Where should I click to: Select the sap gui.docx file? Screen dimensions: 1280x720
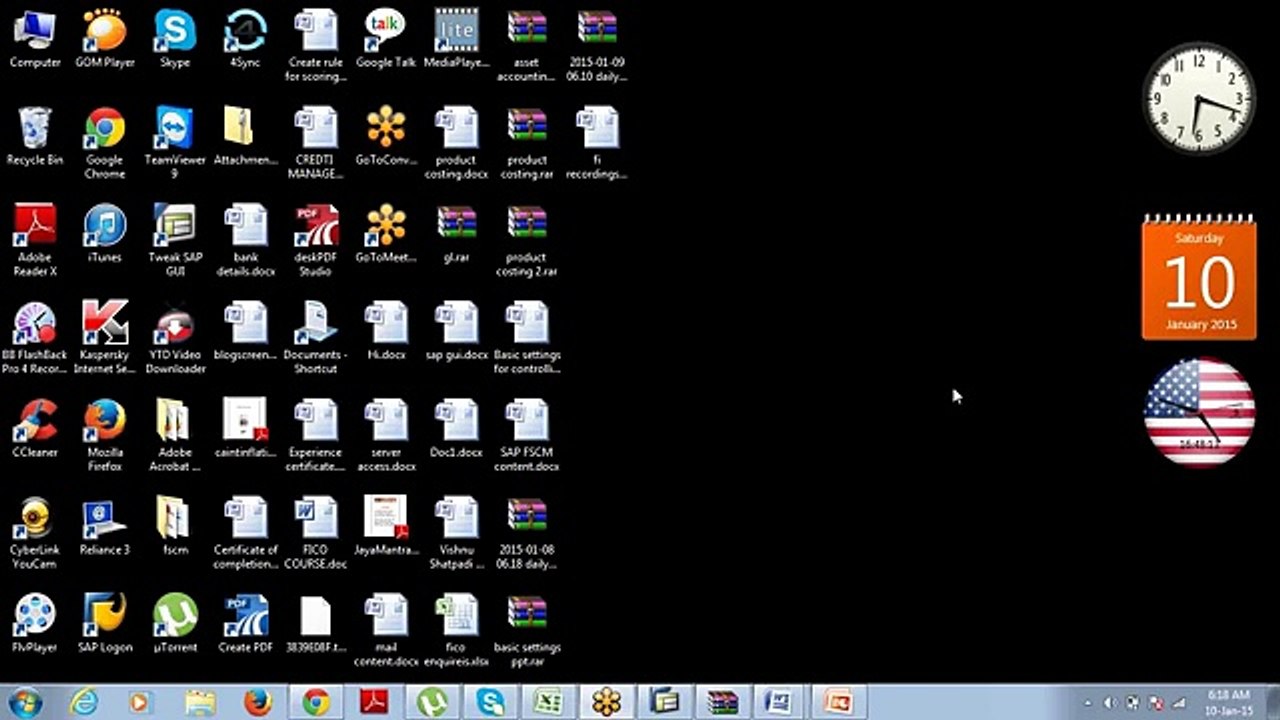456,331
